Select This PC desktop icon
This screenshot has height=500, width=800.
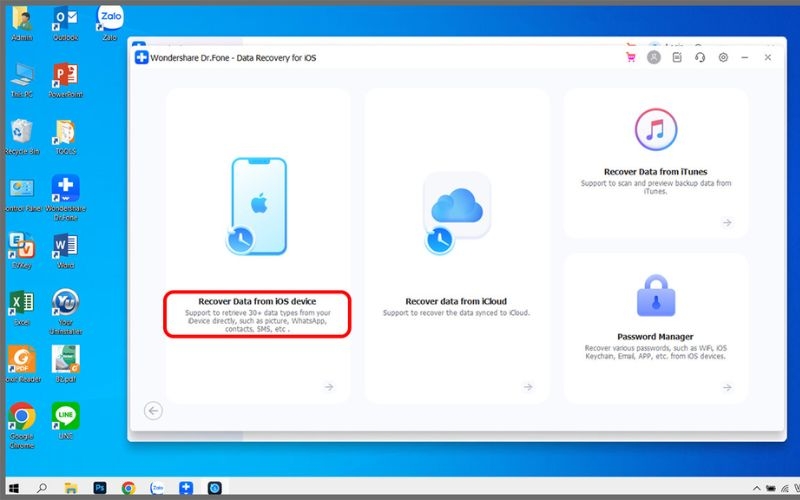tap(22, 80)
